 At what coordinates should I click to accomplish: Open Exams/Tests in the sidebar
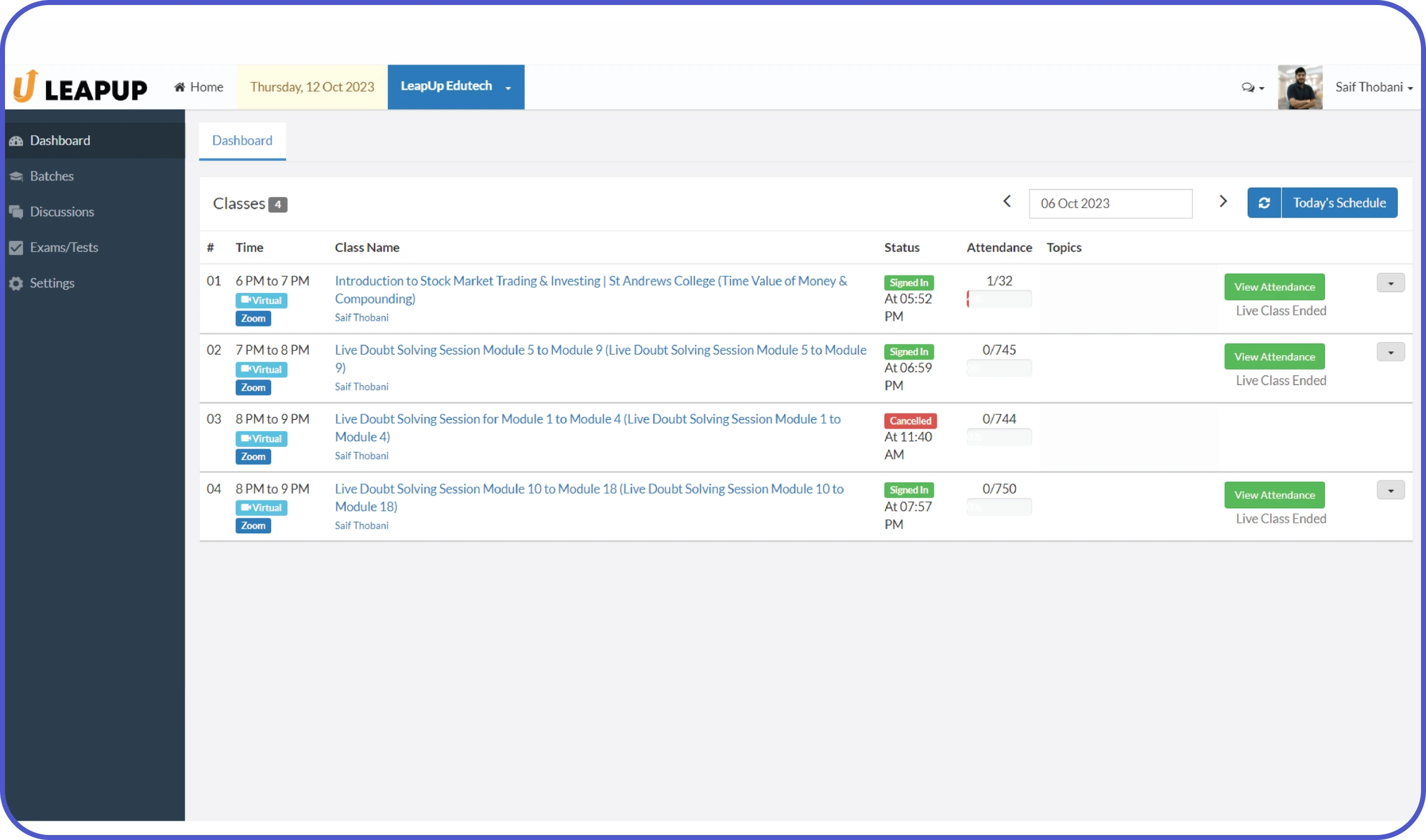pyautogui.click(x=64, y=247)
